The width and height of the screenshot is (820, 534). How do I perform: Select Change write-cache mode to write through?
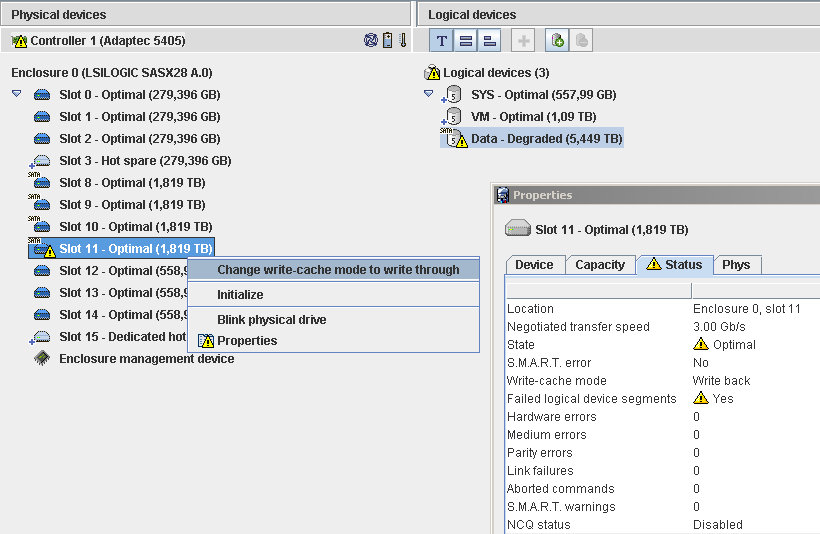pyautogui.click(x=338, y=270)
